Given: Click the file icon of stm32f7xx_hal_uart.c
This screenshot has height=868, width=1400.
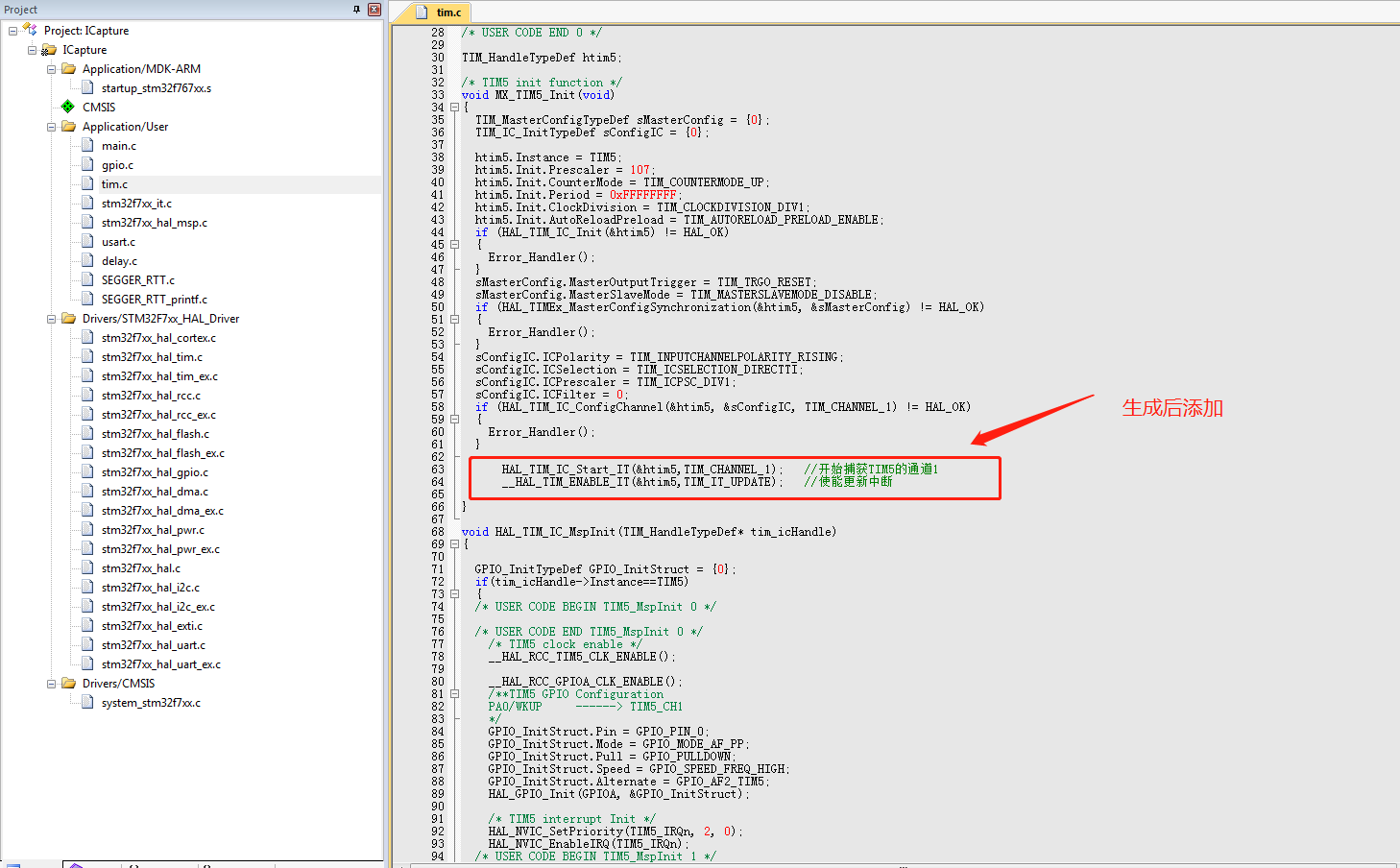Looking at the screenshot, I should click(87, 644).
